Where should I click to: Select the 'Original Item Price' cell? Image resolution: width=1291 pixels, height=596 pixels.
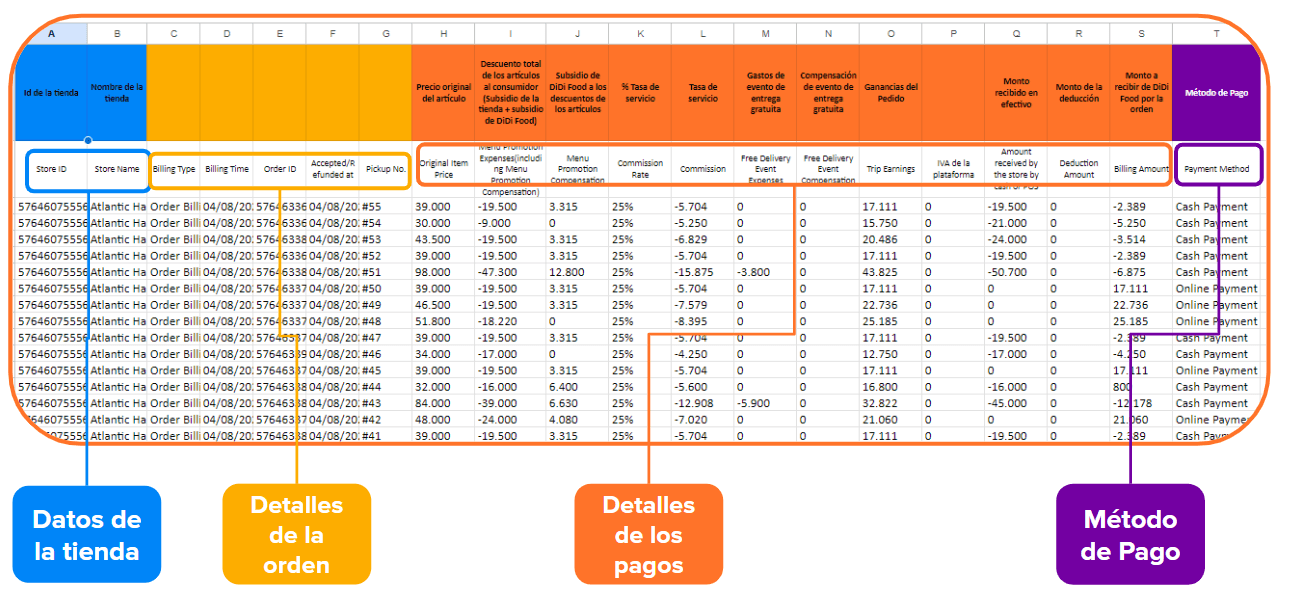[x=443, y=169]
